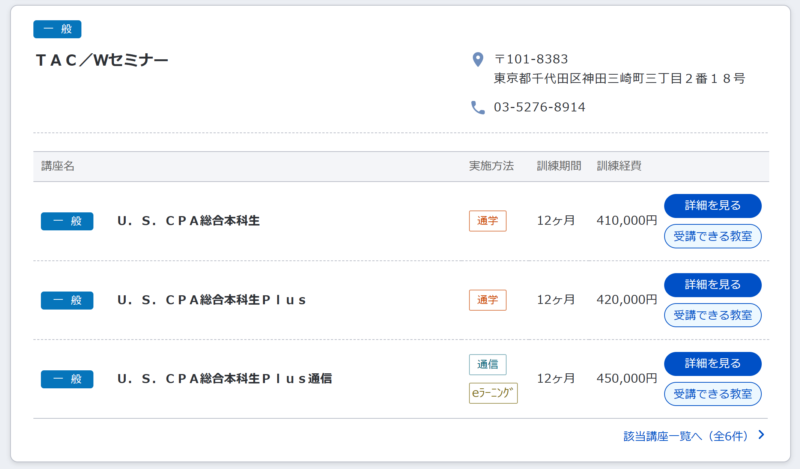
Task: Click the telephone icon beside 03-5276-8914
Action: click(x=478, y=107)
